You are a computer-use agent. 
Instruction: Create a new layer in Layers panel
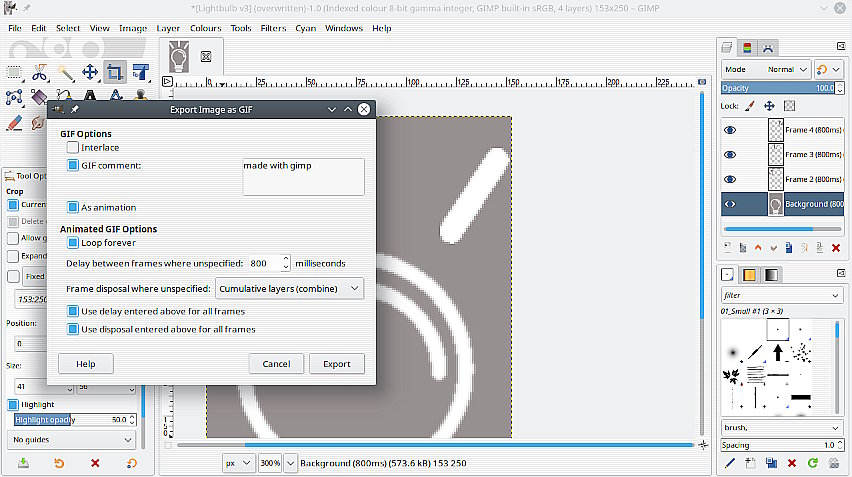[728, 248]
